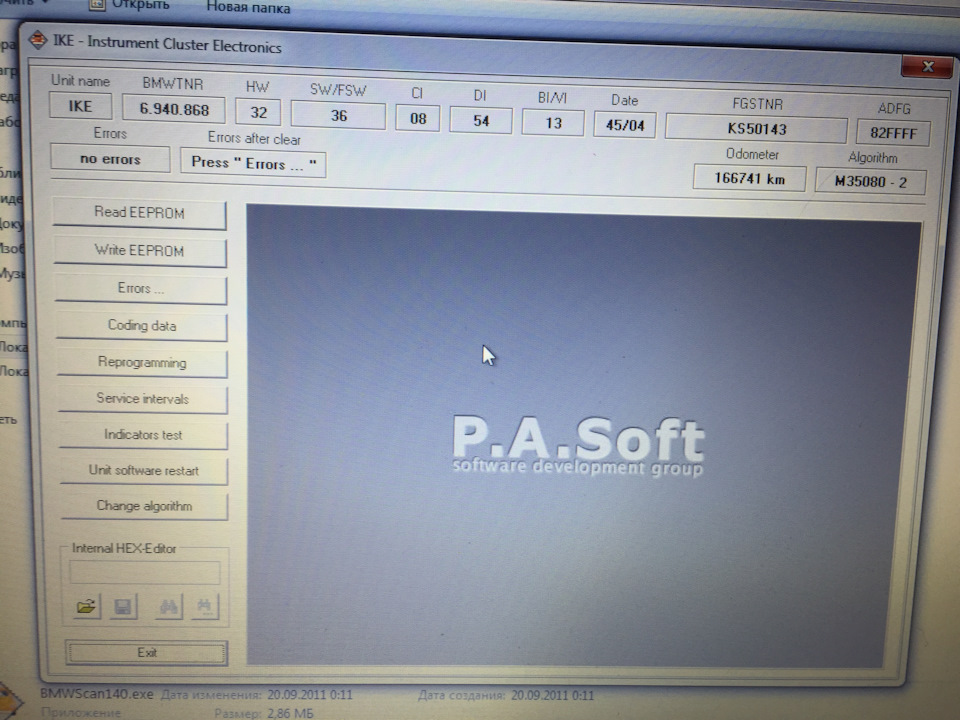Close the IKE window with red X
Viewport: 960px width, 720px height.
tap(927, 66)
